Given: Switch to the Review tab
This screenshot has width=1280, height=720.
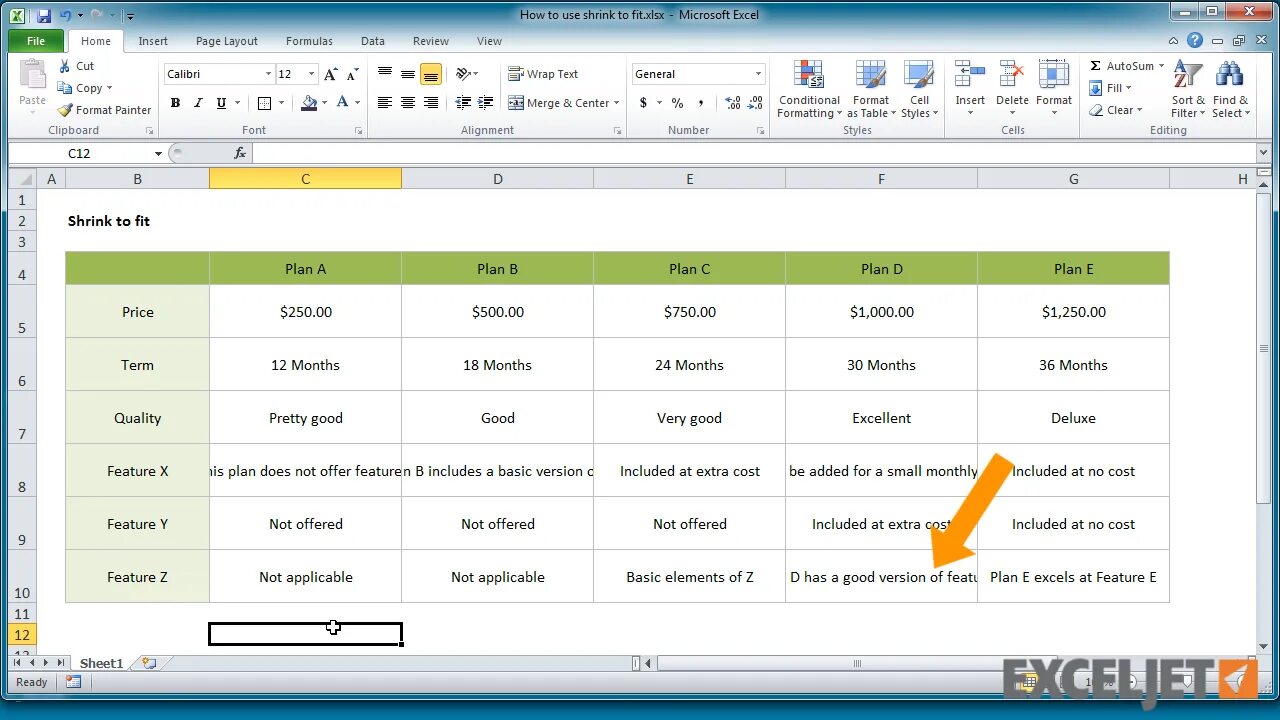Looking at the screenshot, I should (431, 41).
